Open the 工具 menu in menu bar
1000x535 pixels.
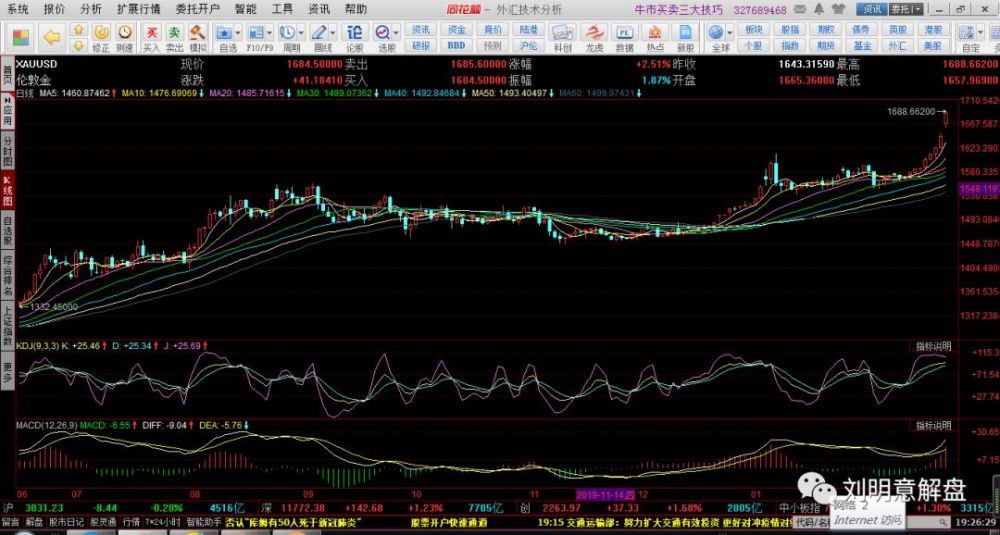[x=282, y=8]
